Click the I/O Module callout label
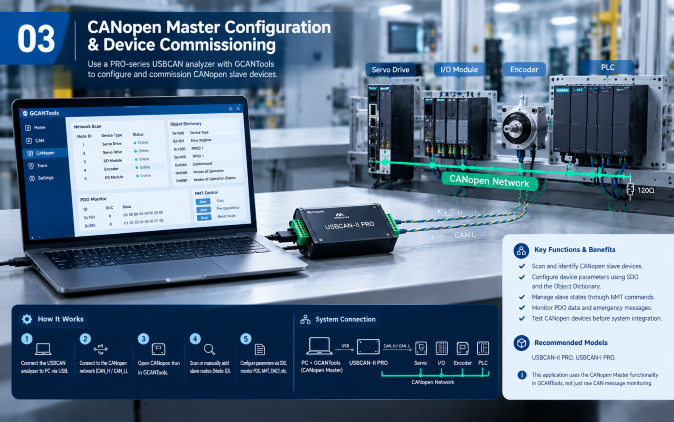The image size is (674, 422). coord(459,69)
